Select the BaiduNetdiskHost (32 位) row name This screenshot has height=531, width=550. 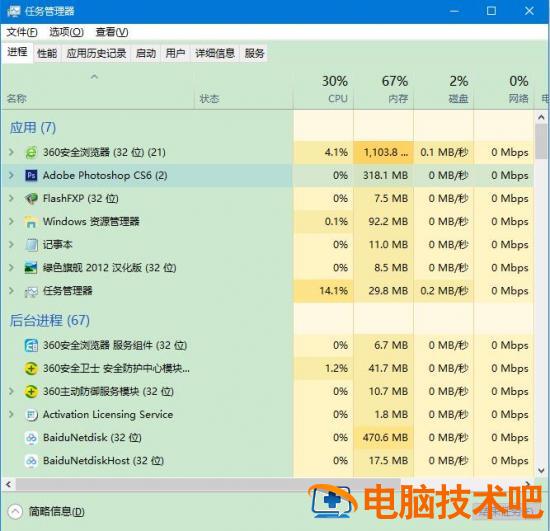pyautogui.click(x=103, y=461)
